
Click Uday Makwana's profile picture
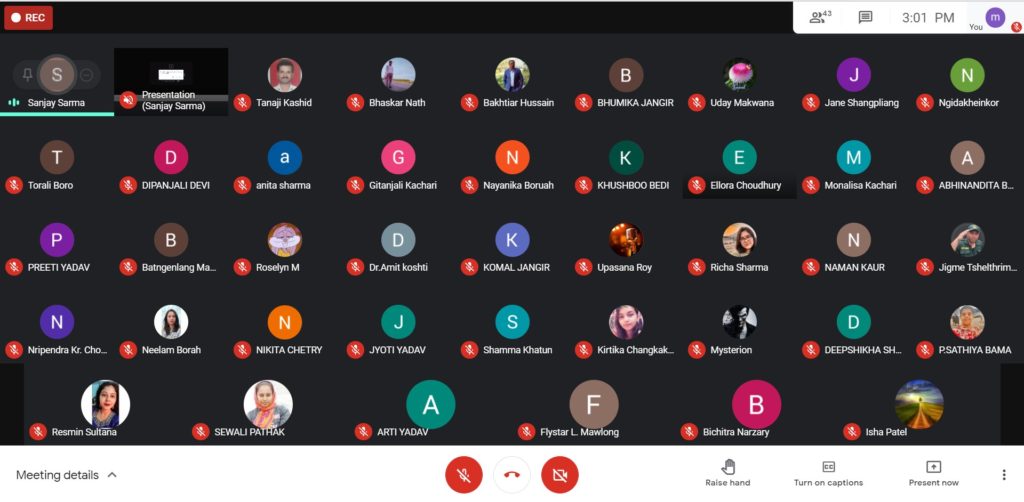coord(739,74)
